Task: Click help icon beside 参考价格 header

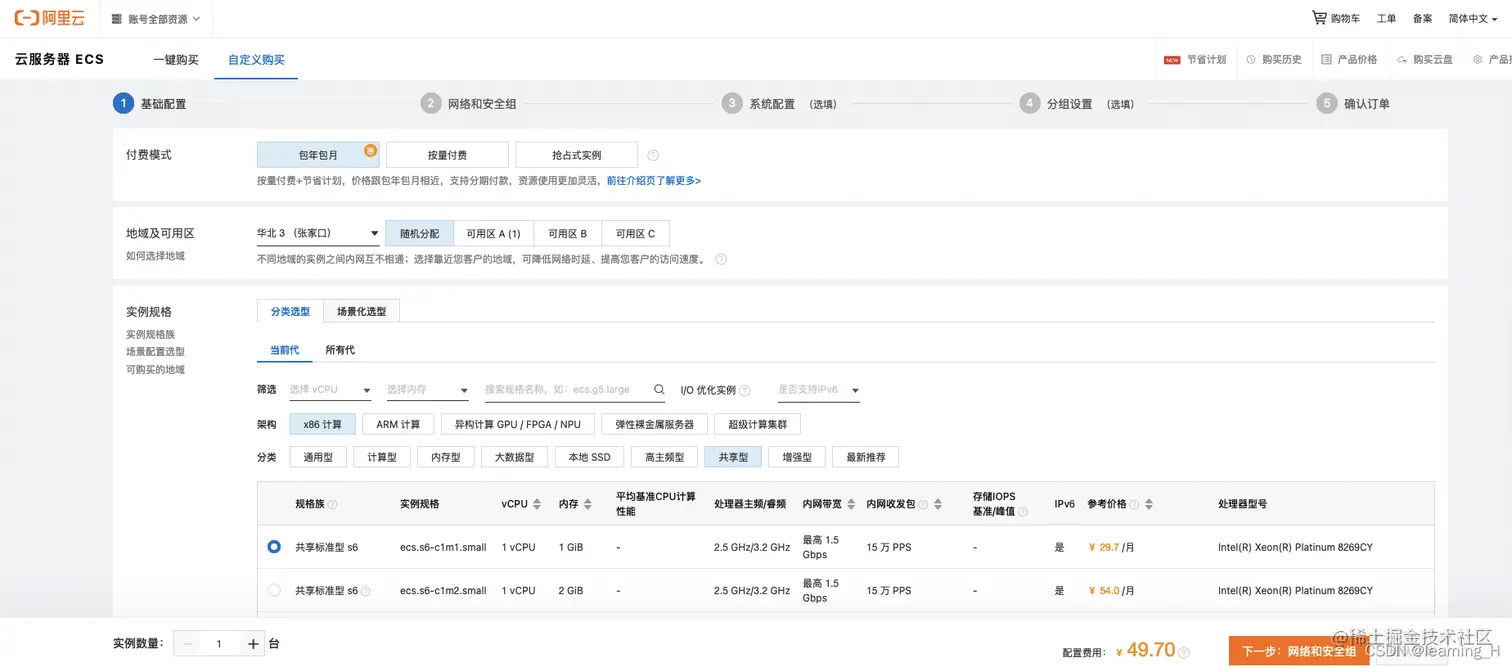Action: pos(1135,504)
